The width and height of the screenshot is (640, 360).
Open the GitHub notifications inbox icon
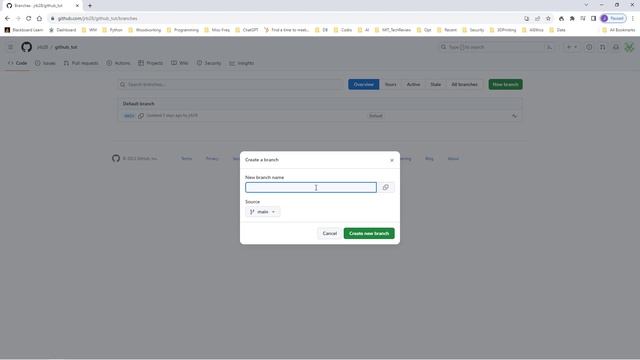point(616,47)
